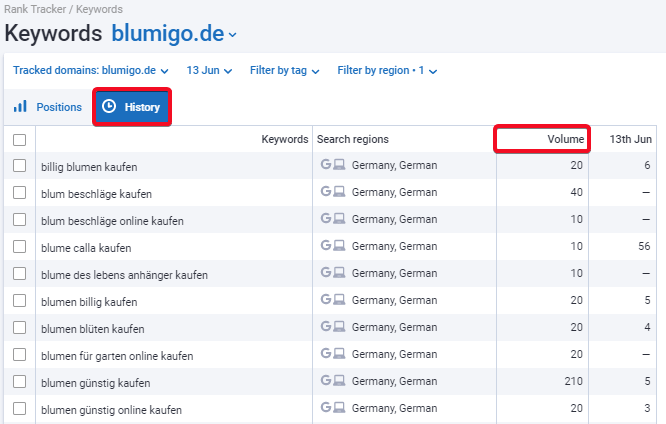Screen dimensions: 666x424
Task: Click volume value 40 for blum beschläge kaufen
Action: [x=576, y=192]
